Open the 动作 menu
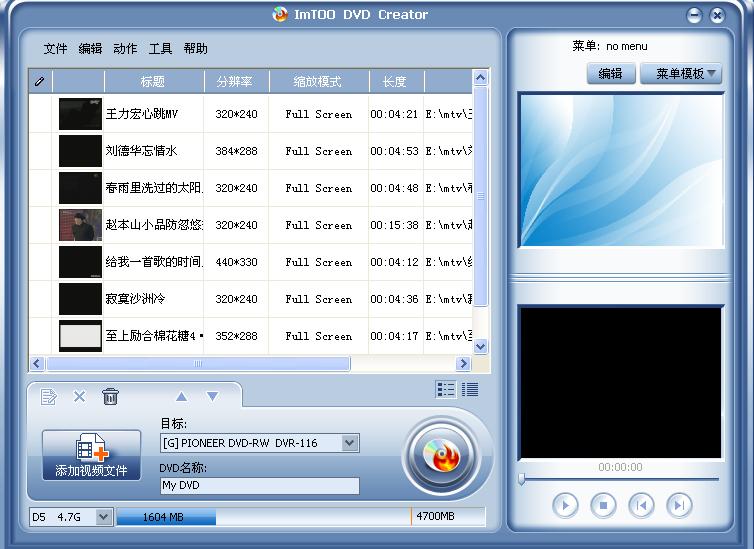 tap(125, 49)
